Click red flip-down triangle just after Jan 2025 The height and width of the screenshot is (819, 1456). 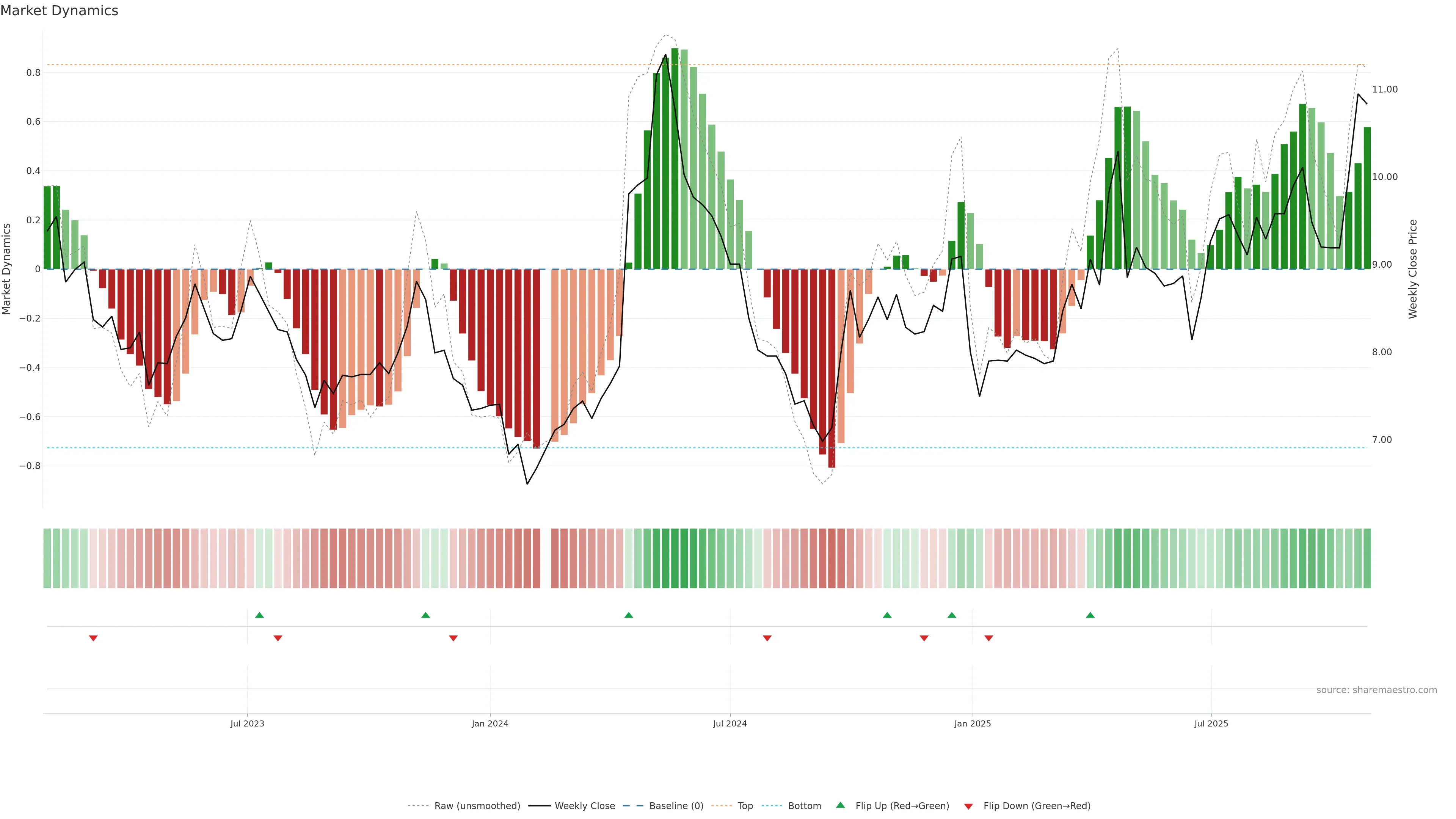click(x=988, y=638)
